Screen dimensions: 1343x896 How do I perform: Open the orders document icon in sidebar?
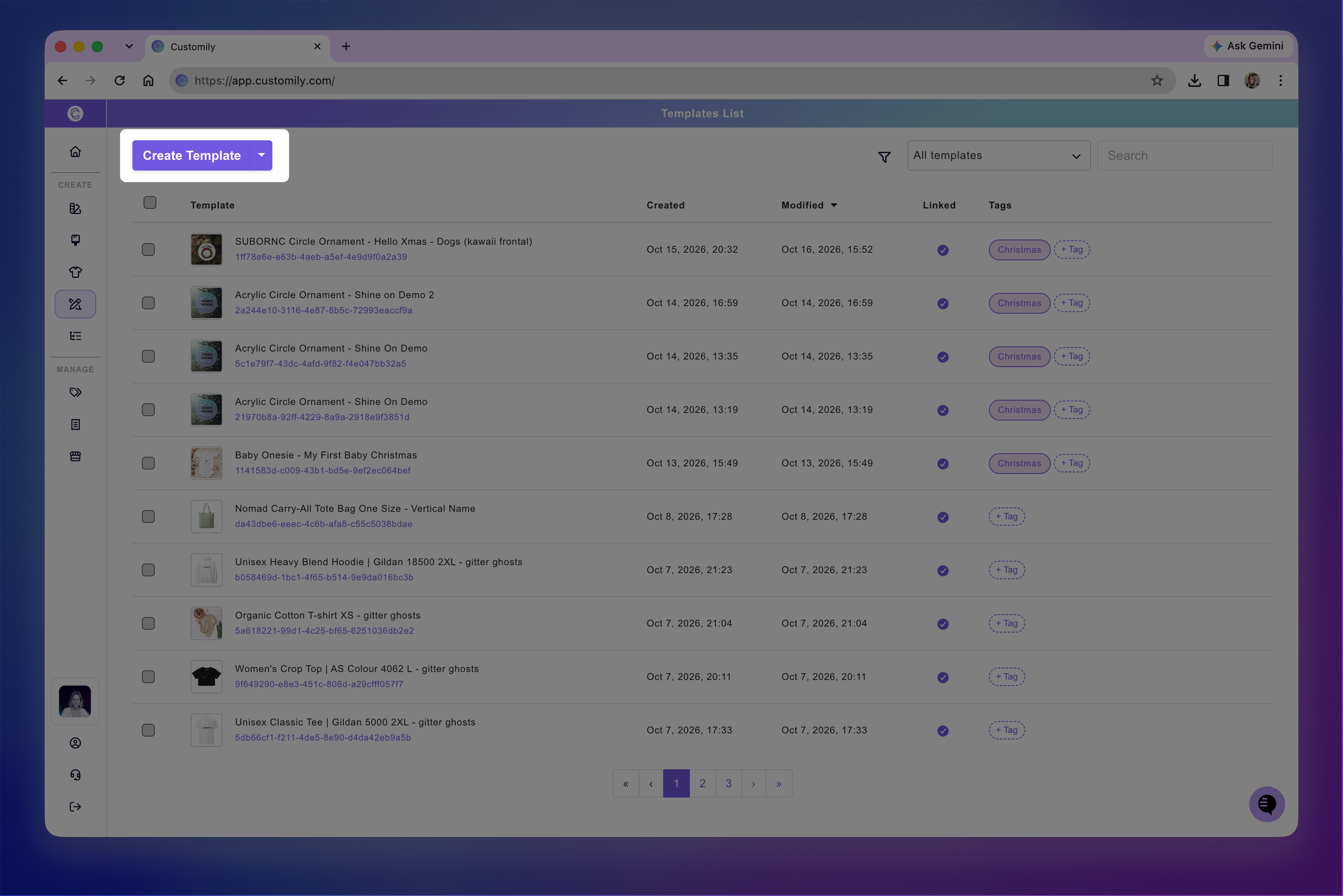75,424
